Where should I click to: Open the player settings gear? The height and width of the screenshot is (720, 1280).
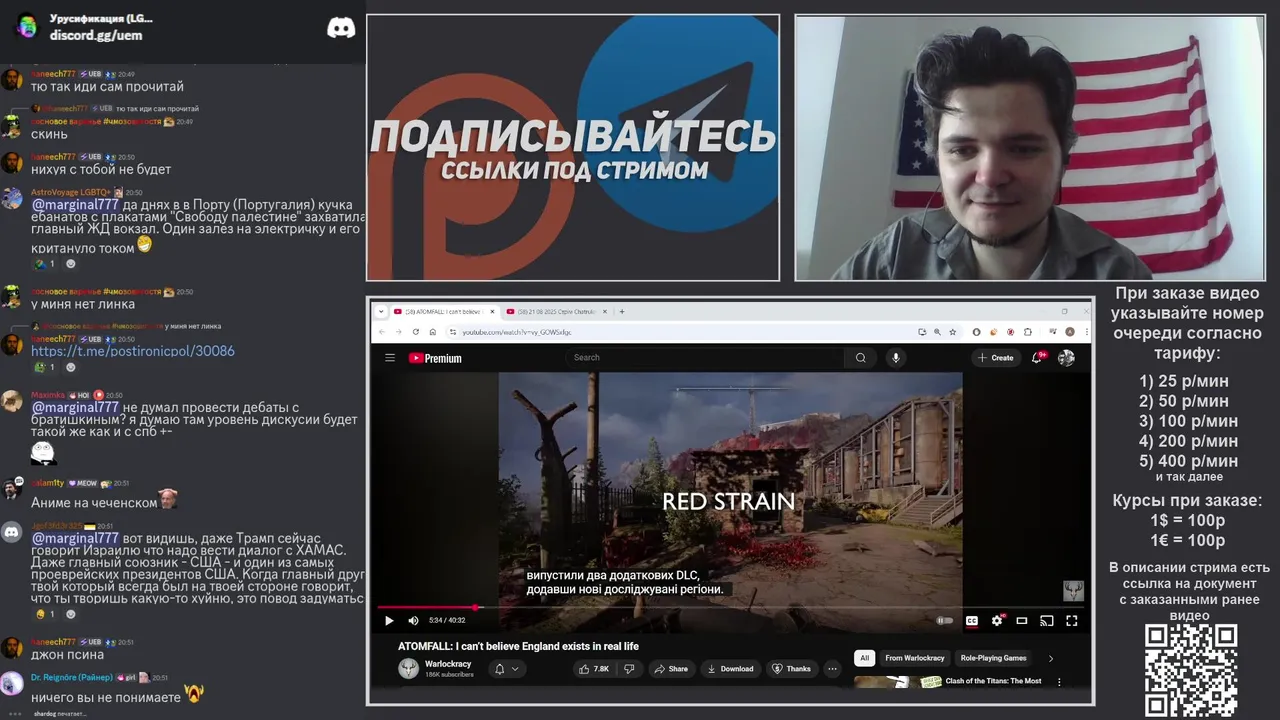pos(997,621)
